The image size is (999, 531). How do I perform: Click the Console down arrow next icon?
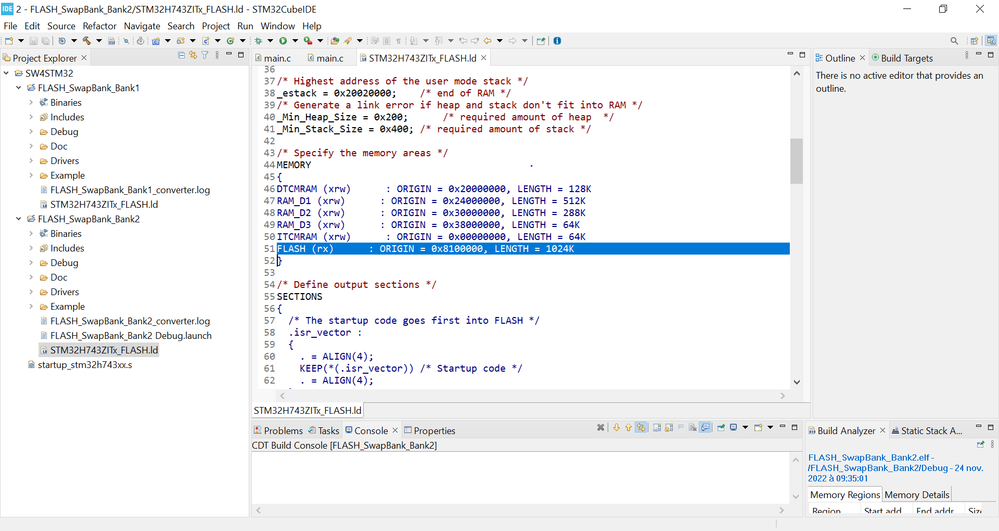tap(616, 428)
